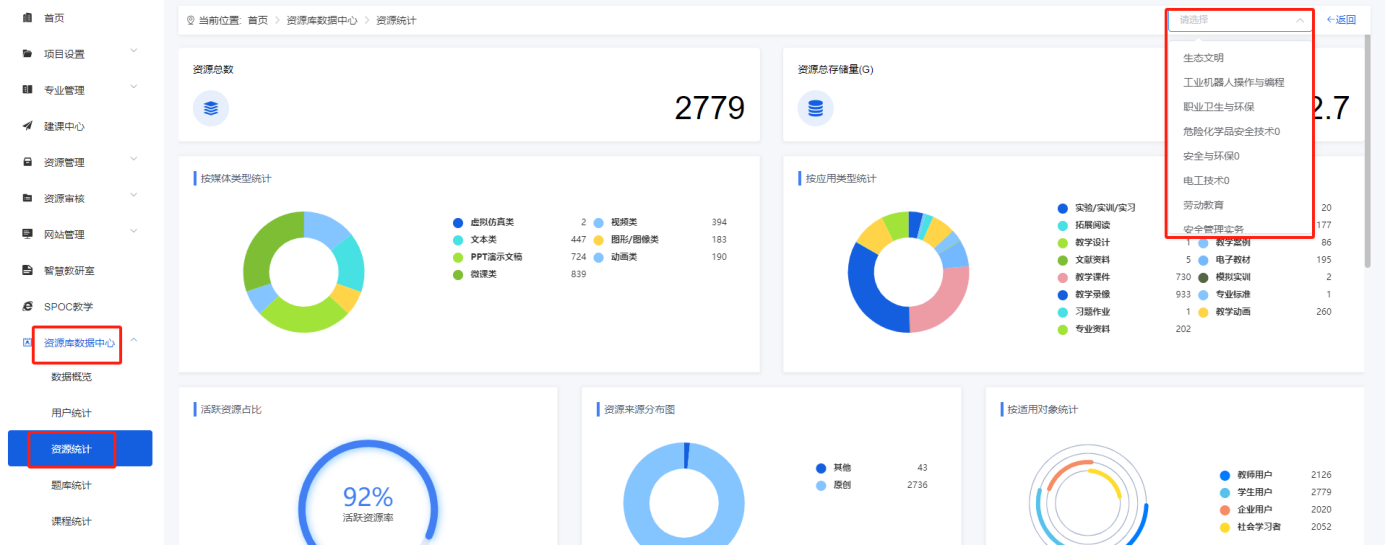The height and width of the screenshot is (545, 1385).
Task: Click 资源统计 in the breadcrumb
Action: 396,20
